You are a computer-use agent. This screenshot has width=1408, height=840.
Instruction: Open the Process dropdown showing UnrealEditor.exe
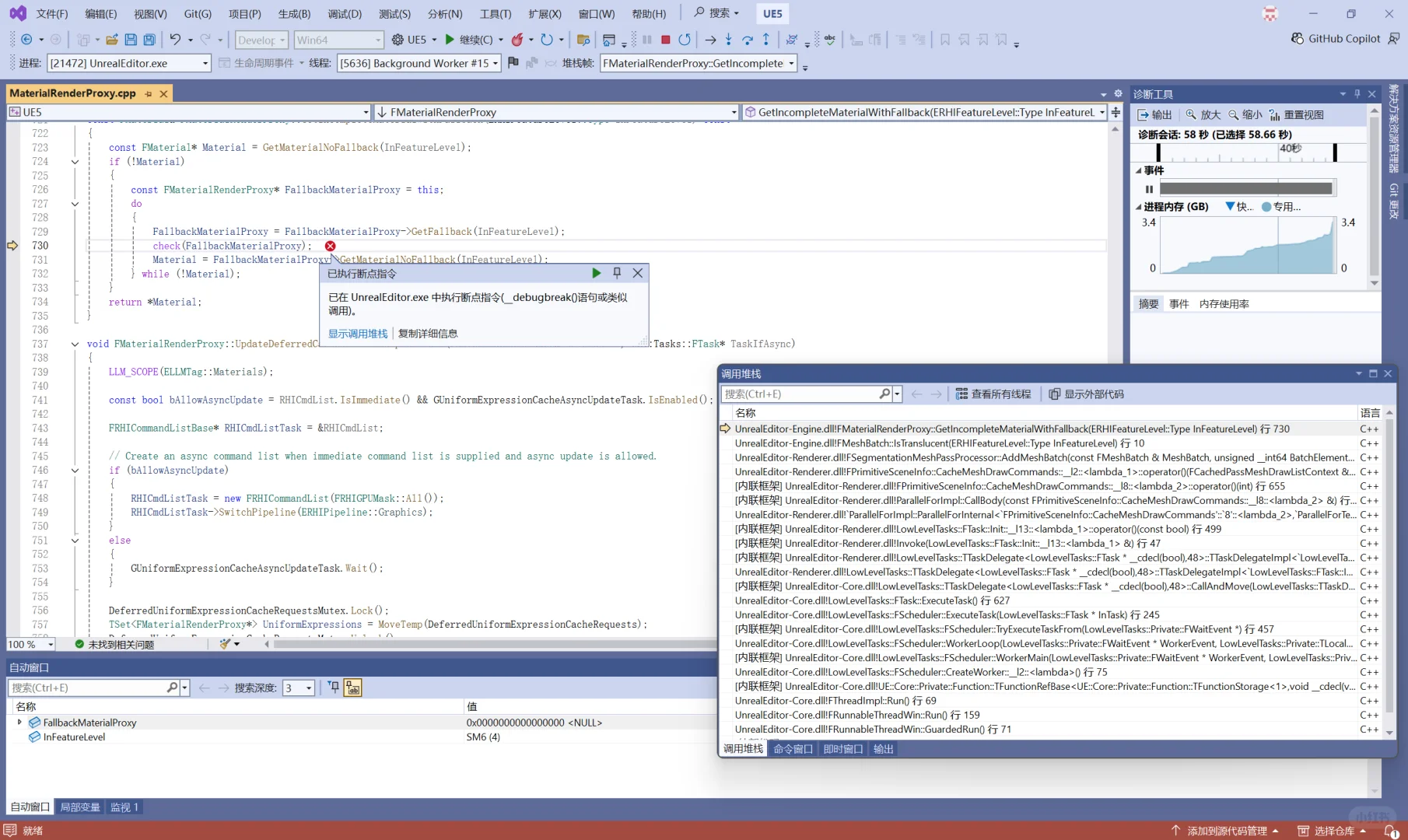click(129, 63)
